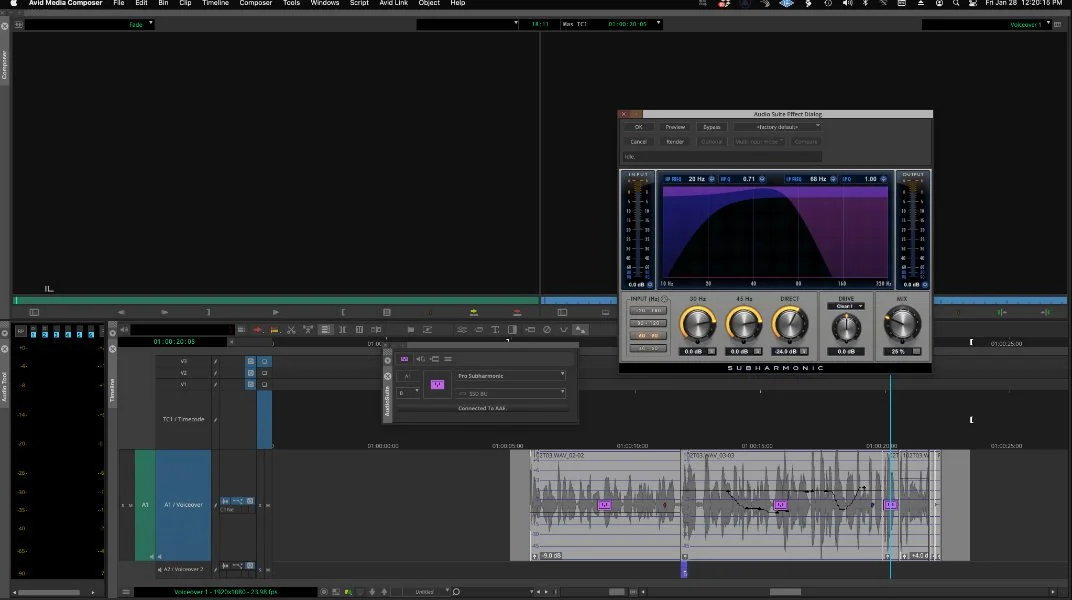The image size is (1072, 600).
Task: Click OK in the Audio Suite Effect Dialog
Action: pos(639,127)
